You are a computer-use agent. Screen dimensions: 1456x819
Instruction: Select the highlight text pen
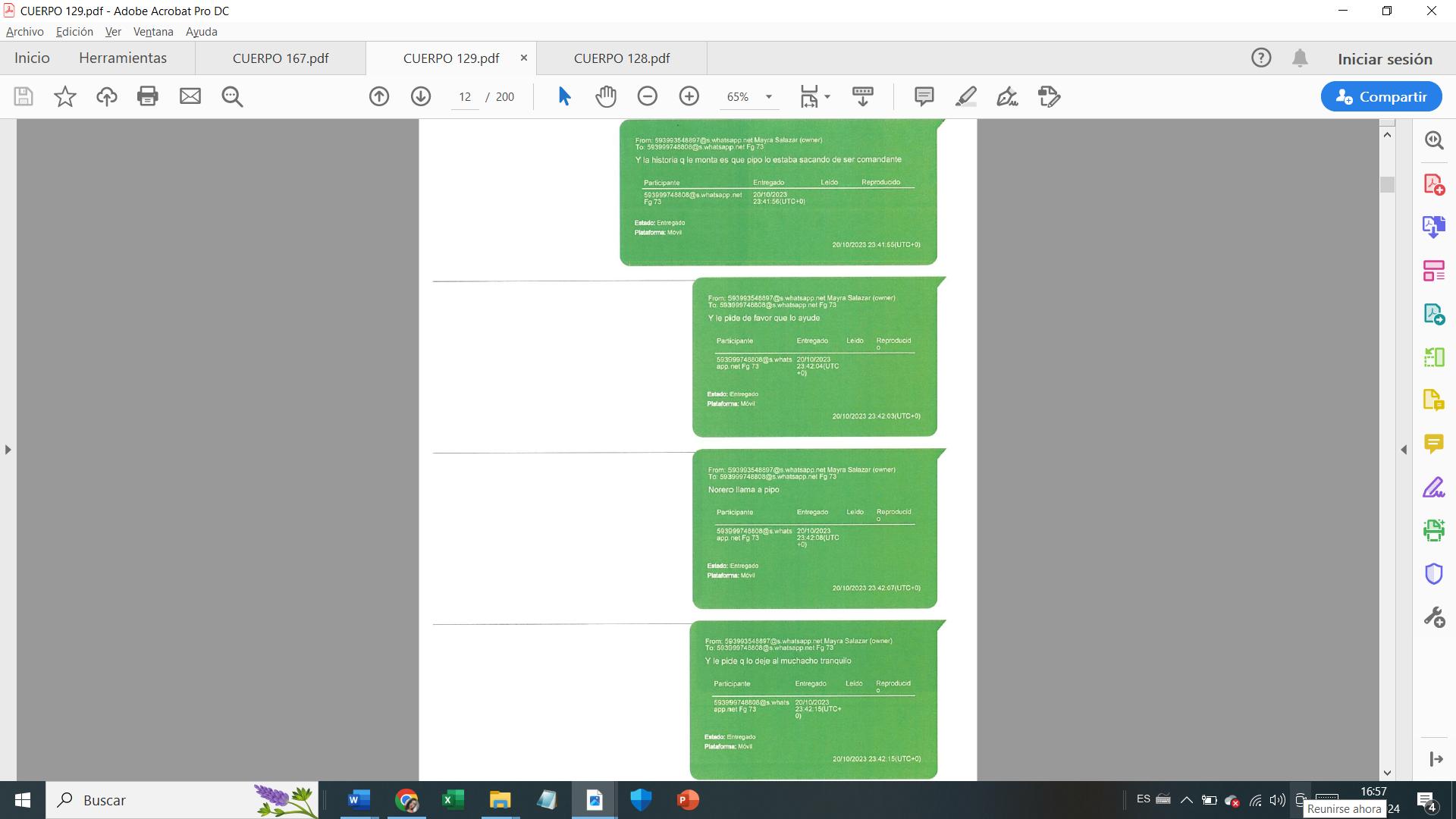tap(966, 96)
